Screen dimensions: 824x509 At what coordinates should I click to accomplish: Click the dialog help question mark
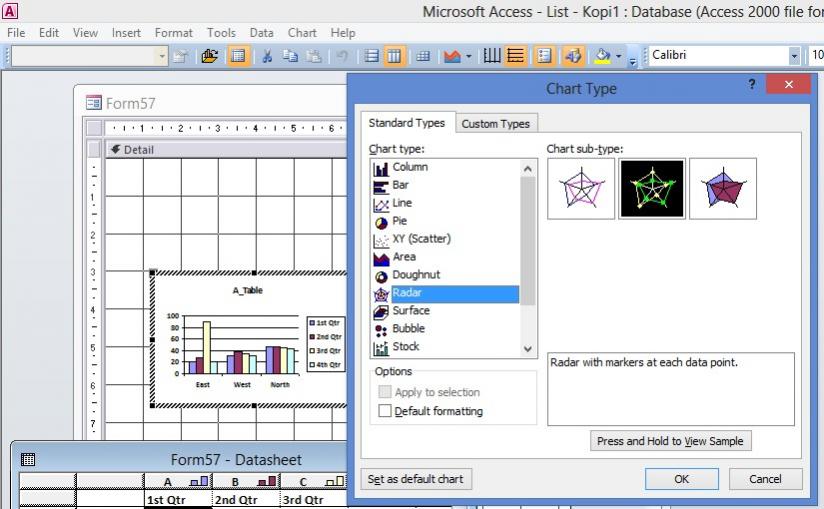coord(752,85)
